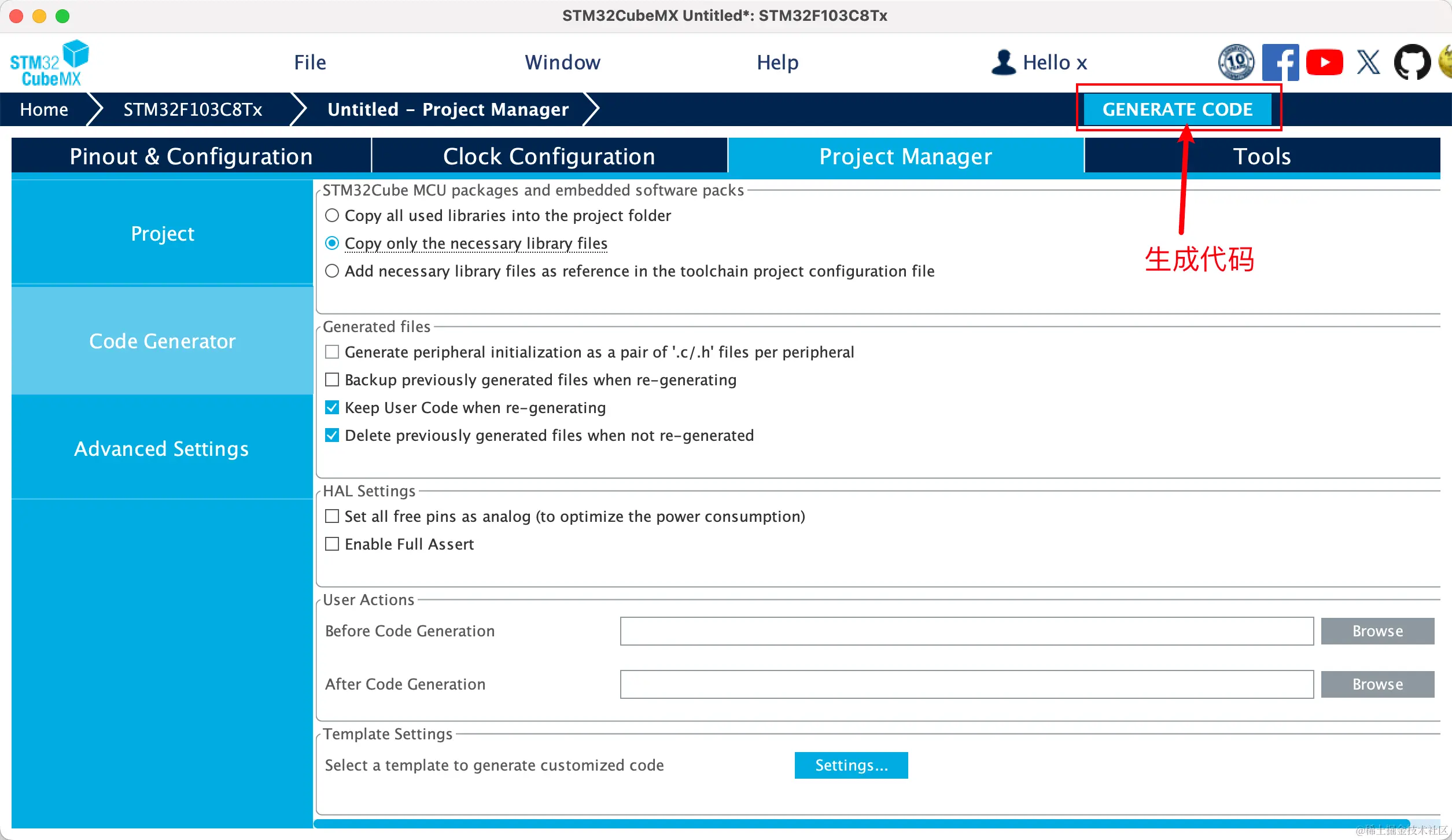
Task: Focus the After Code Generation input field
Action: click(967, 684)
